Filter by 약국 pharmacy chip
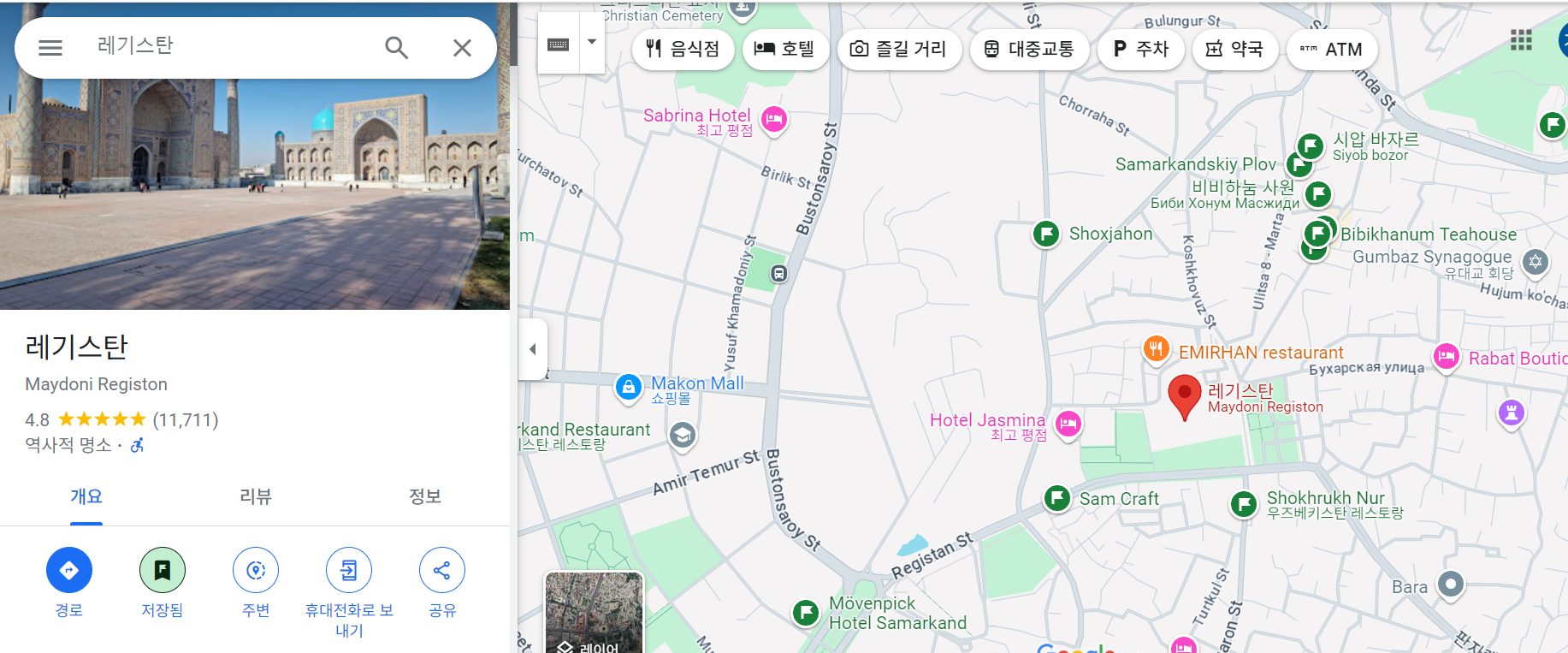The image size is (1568, 653). pos(1234,50)
